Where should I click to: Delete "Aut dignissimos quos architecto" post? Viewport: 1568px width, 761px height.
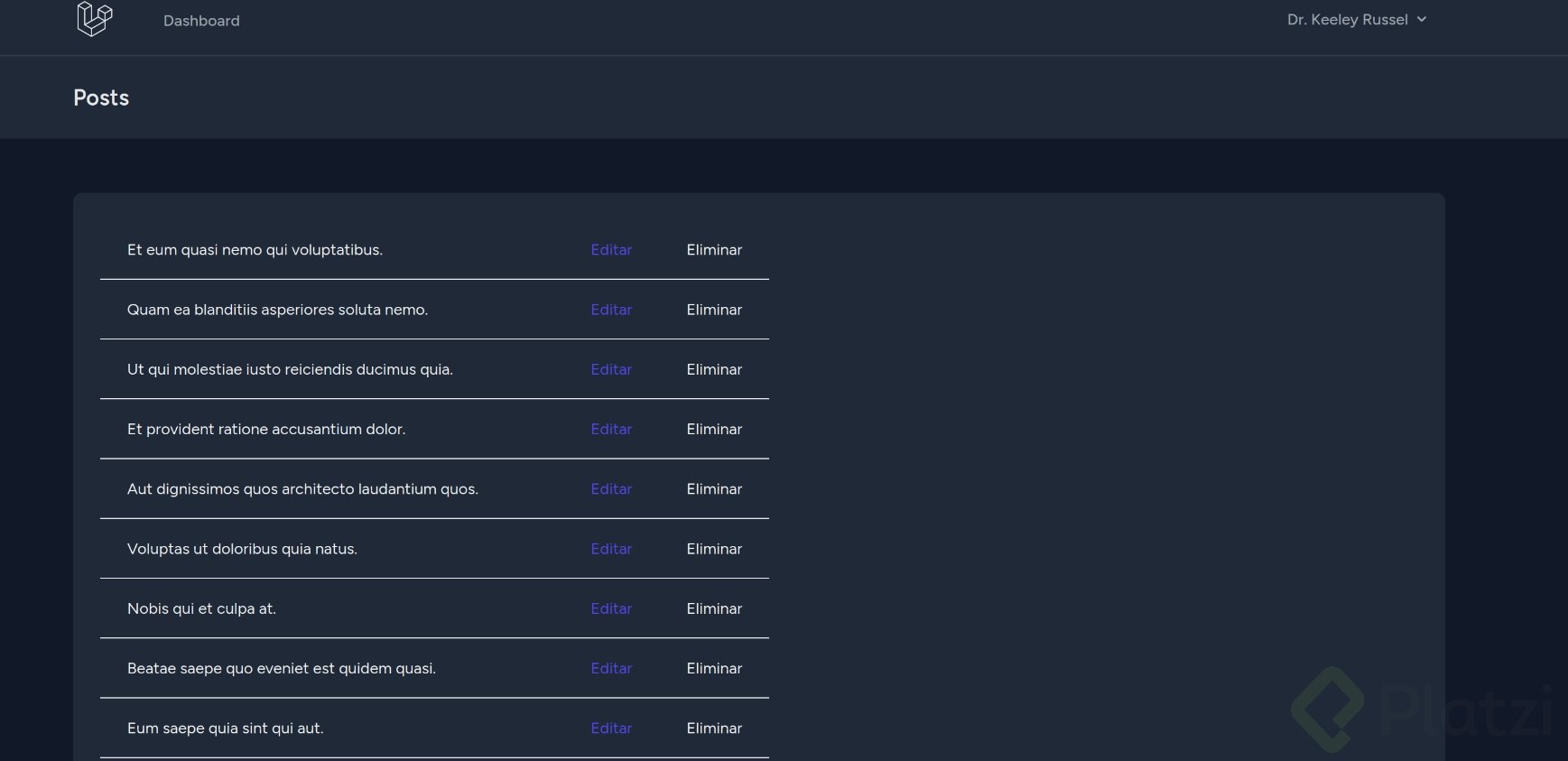pyautogui.click(x=714, y=489)
